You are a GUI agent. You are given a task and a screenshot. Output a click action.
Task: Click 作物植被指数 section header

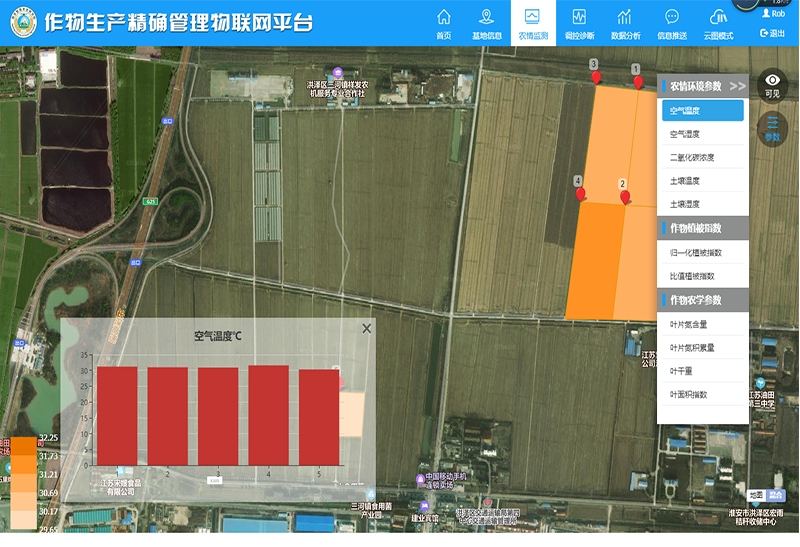703,228
